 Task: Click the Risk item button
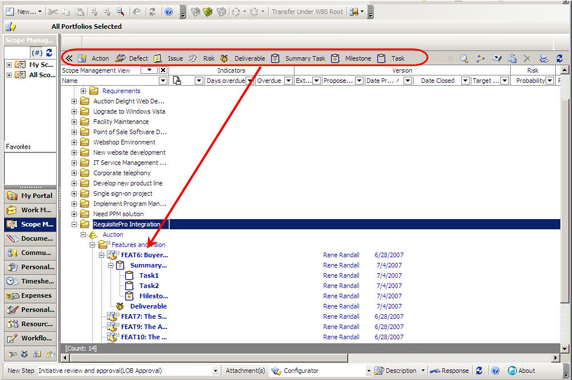[202, 58]
